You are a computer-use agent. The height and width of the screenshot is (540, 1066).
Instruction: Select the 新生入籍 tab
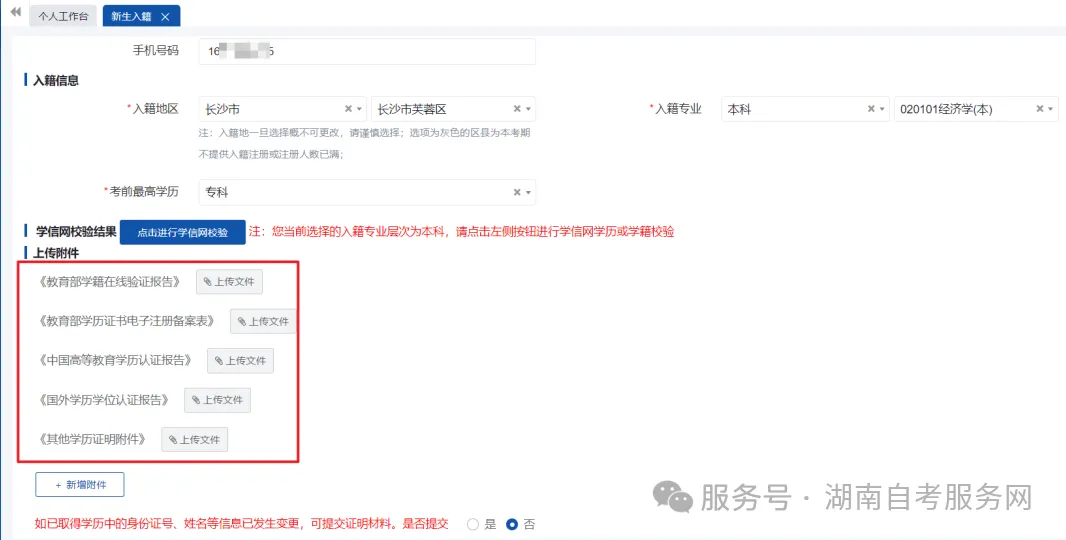click(x=130, y=17)
